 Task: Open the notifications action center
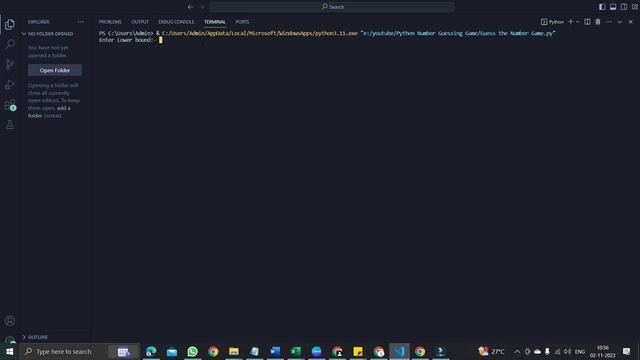(x=627, y=351)
